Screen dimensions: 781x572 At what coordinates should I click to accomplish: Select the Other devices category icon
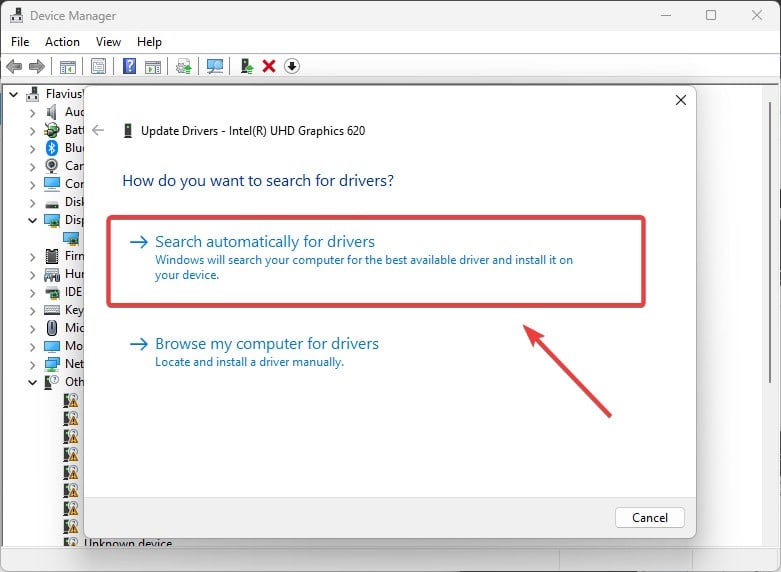click(x=52, y=382)
